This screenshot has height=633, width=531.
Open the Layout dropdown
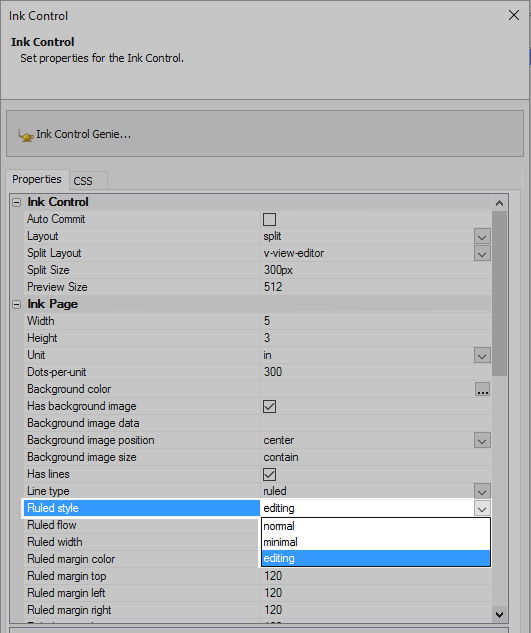coord(483,237)
